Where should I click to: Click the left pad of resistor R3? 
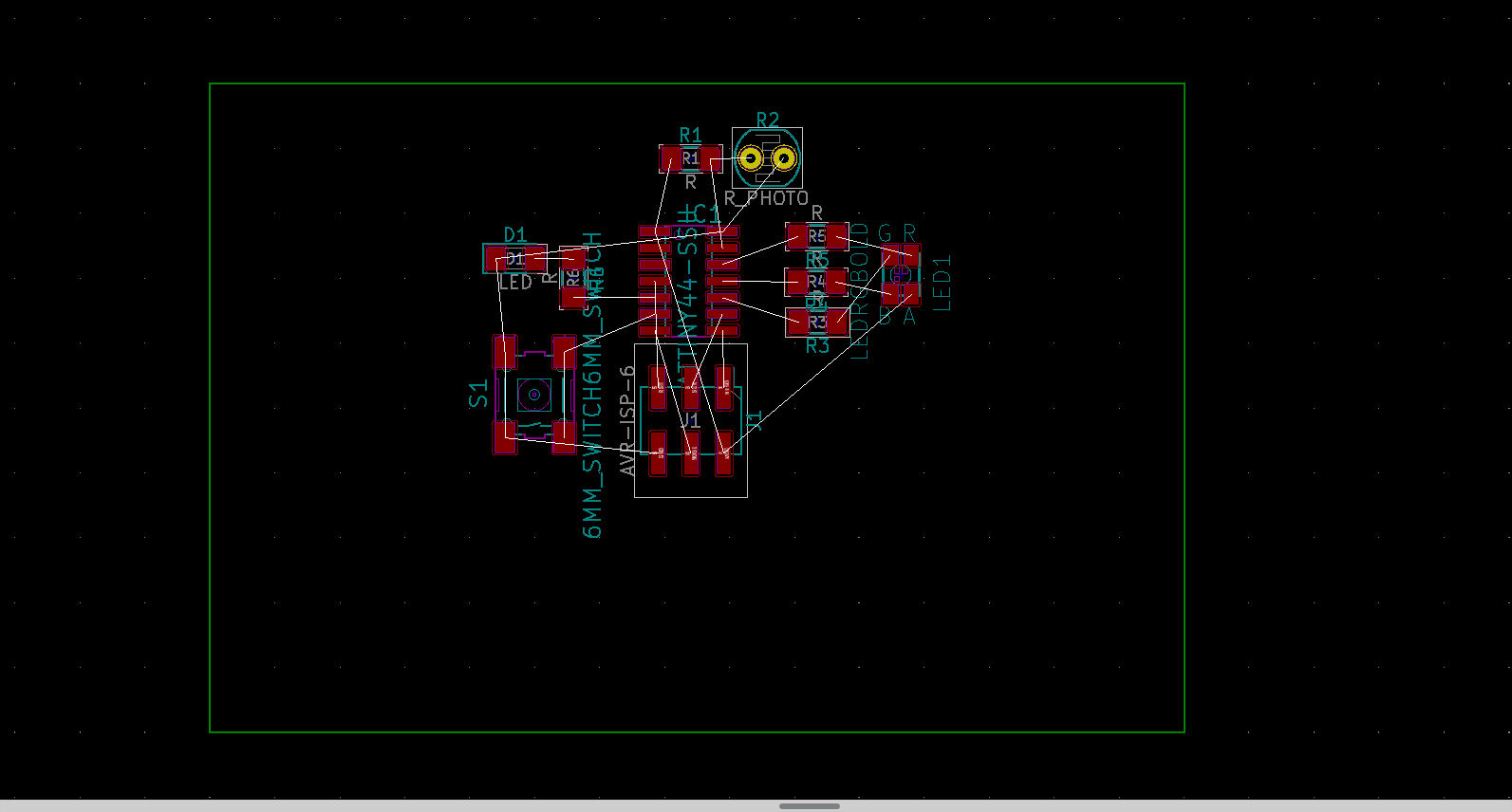click(797, 322)
